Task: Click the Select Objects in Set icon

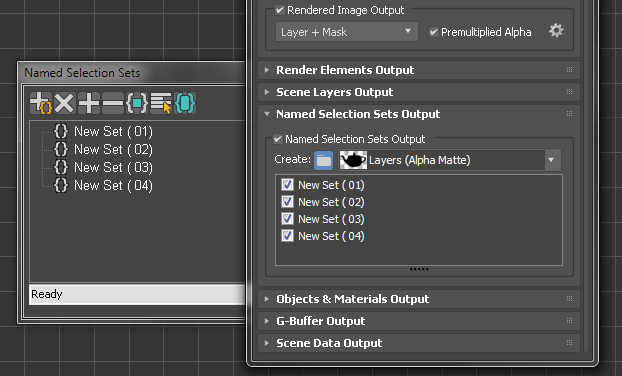Action: click(137, 103)
